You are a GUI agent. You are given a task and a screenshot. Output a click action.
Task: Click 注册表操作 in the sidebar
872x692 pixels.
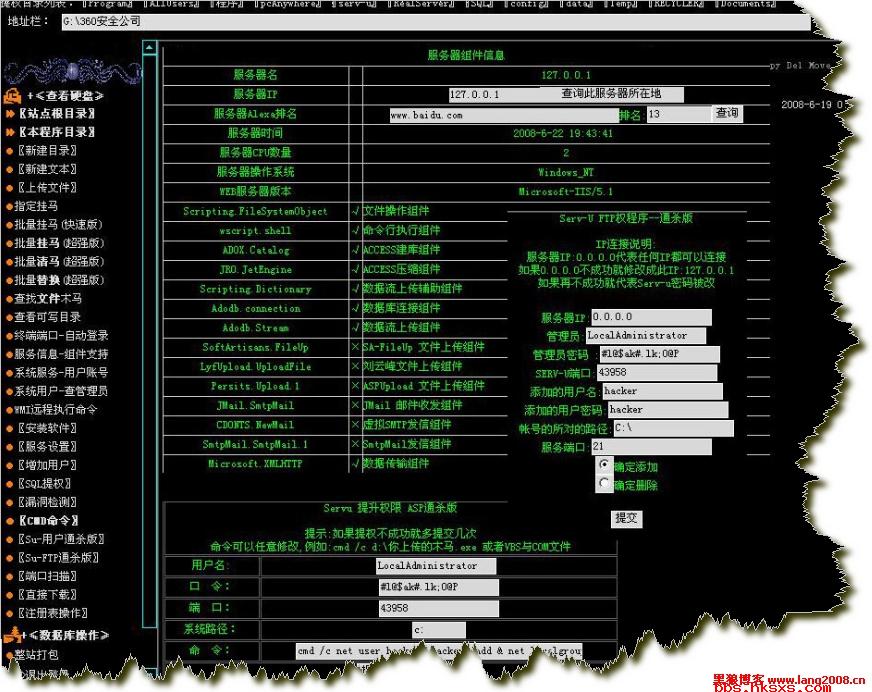[52, 613]
